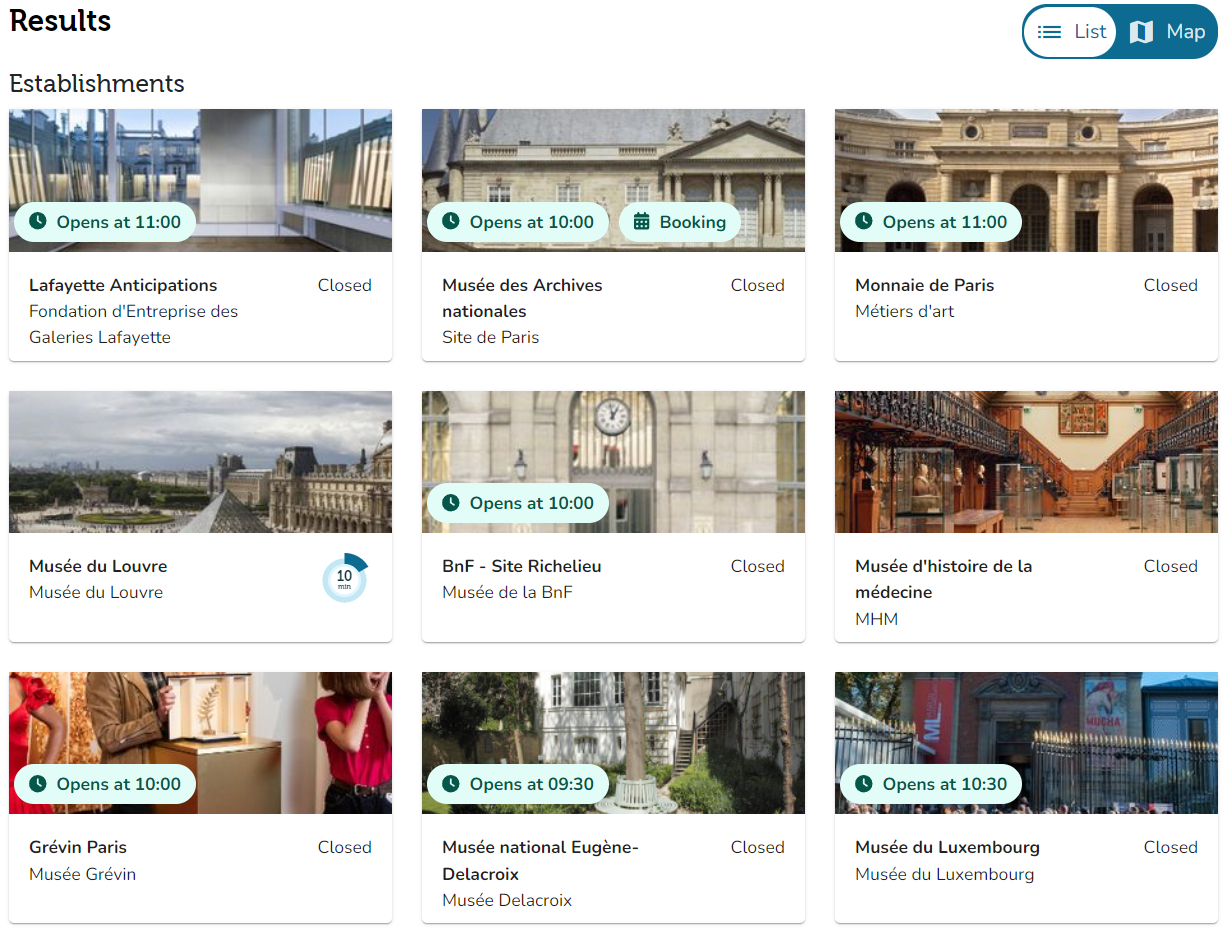
Task: Click the list icon in the view toggle
Action: 1049,32
